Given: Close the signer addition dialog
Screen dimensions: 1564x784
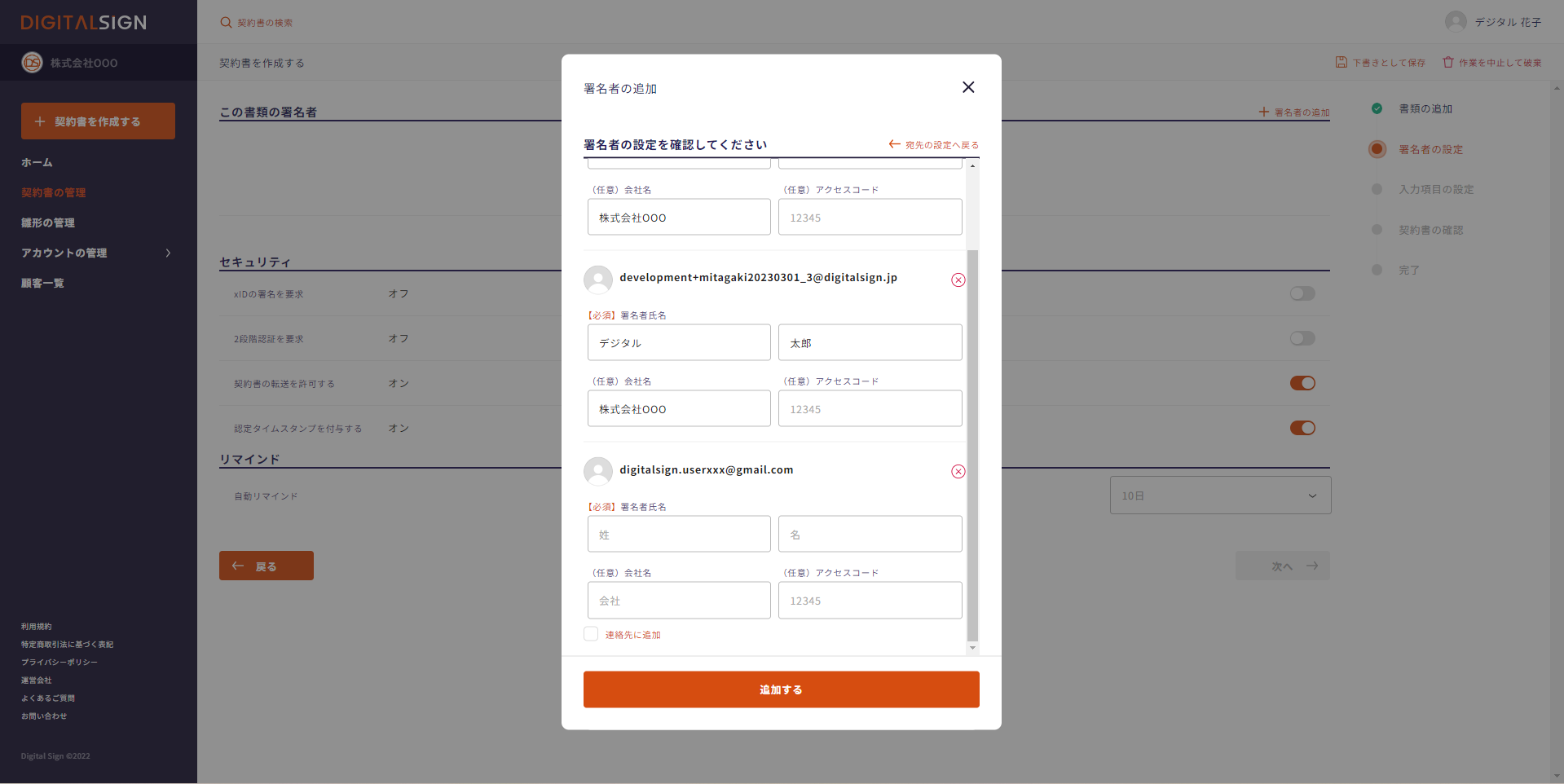Looking at the screenshot, I should coord(967,87).
